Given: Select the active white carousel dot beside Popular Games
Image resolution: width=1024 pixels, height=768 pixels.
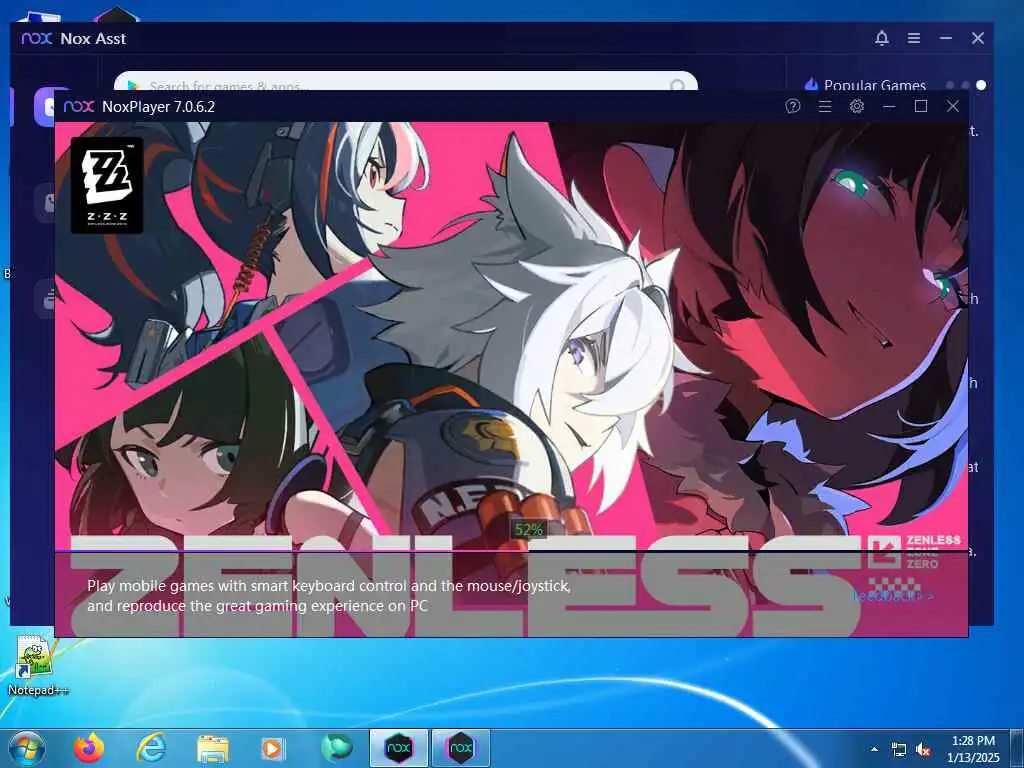Looking at the screenshot, I should click(981, 85).
